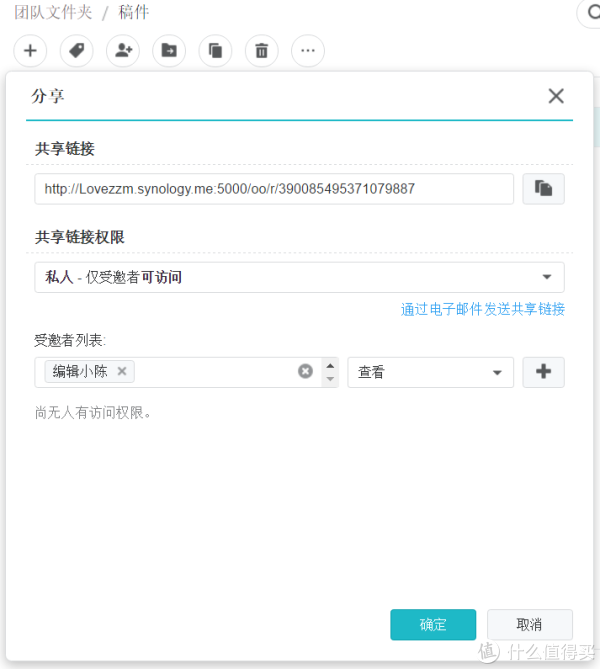600x669 pixels.
Task: Click 通过电子邮件发送共享链接 link
Action: 483,309
